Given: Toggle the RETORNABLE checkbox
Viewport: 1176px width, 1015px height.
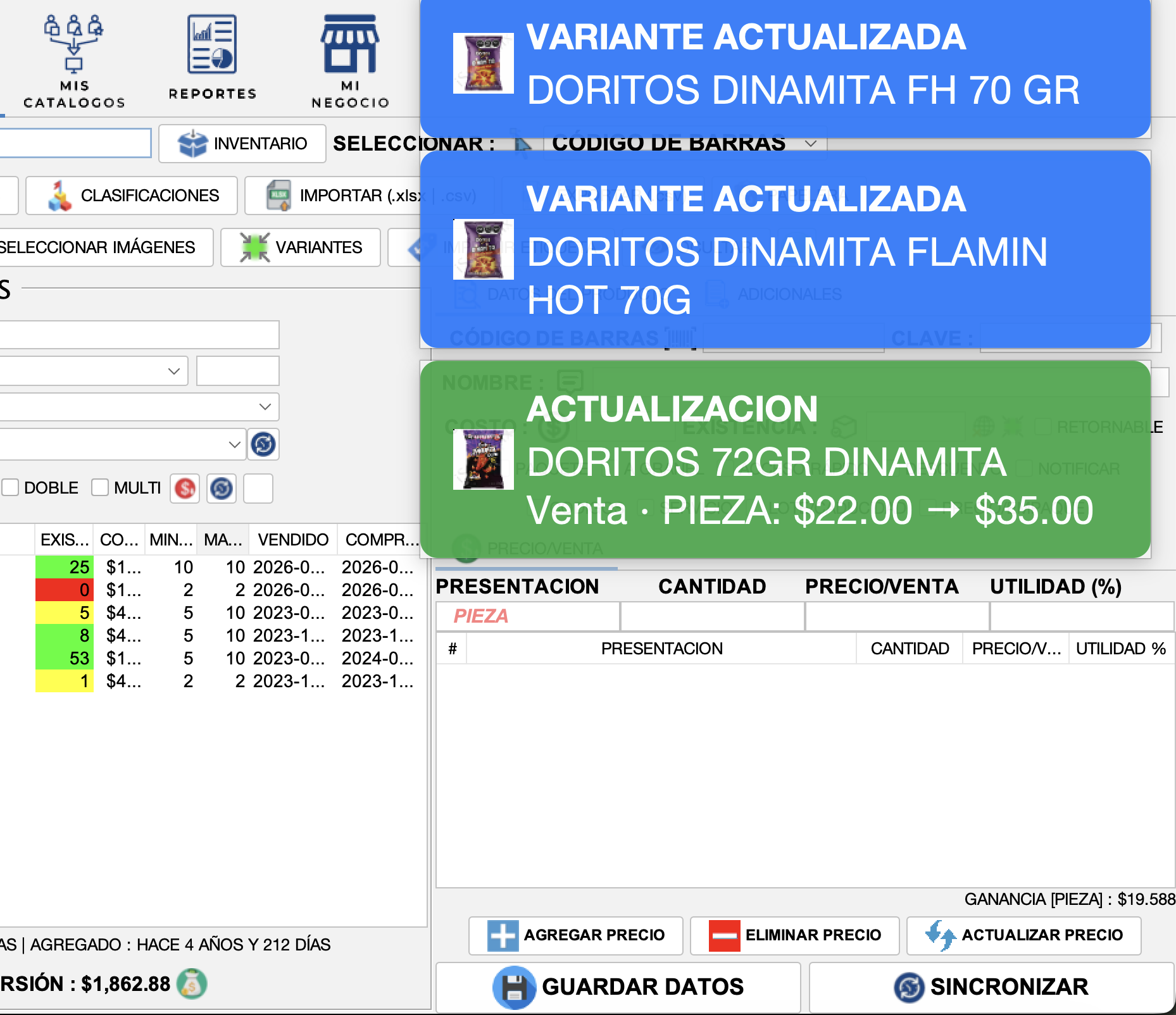Looking at the screenshot, I should coord(1043,427).
